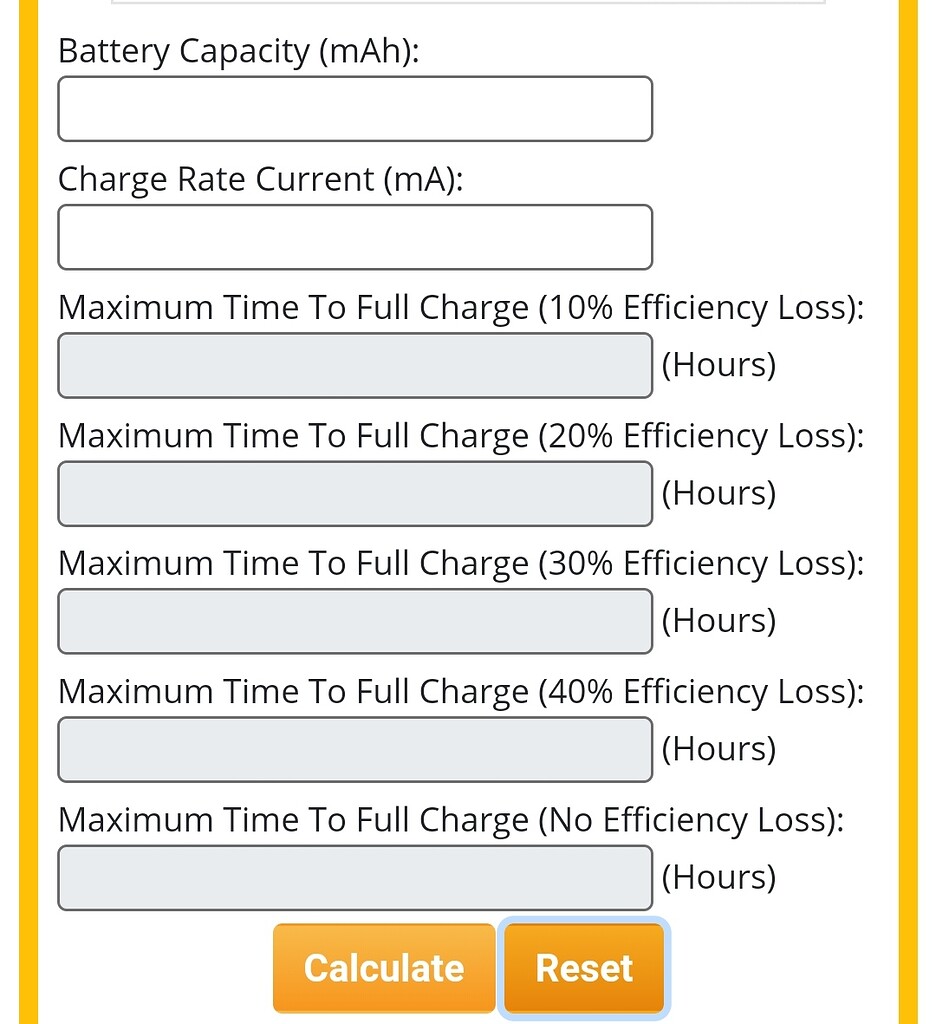Image resolution: width=936 pixels, height=1024 pixels.
Task: Click the Hours label next to 20% result
Action: tap(717, 492)
